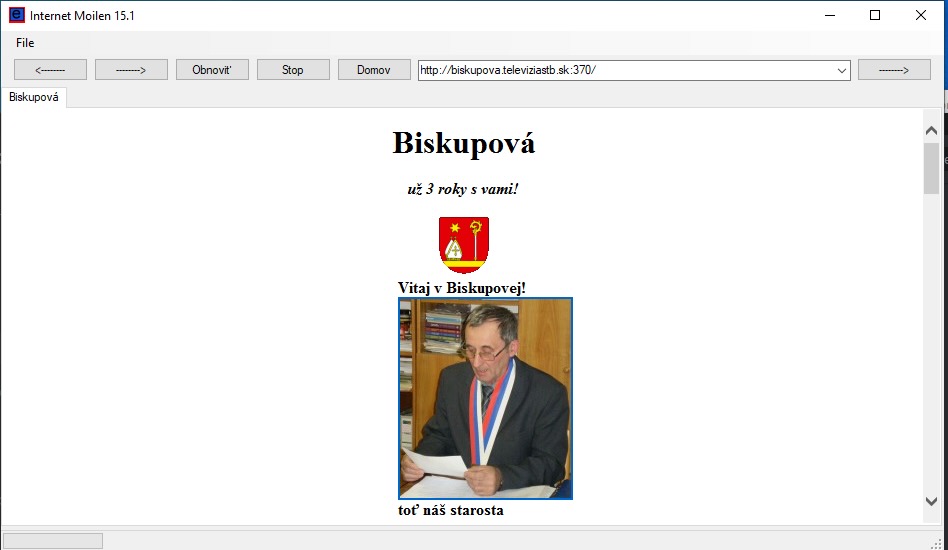This screenshot has width=948, height=550.
Task: Maximize the Internet Moilen window
Action: (875, 15)
